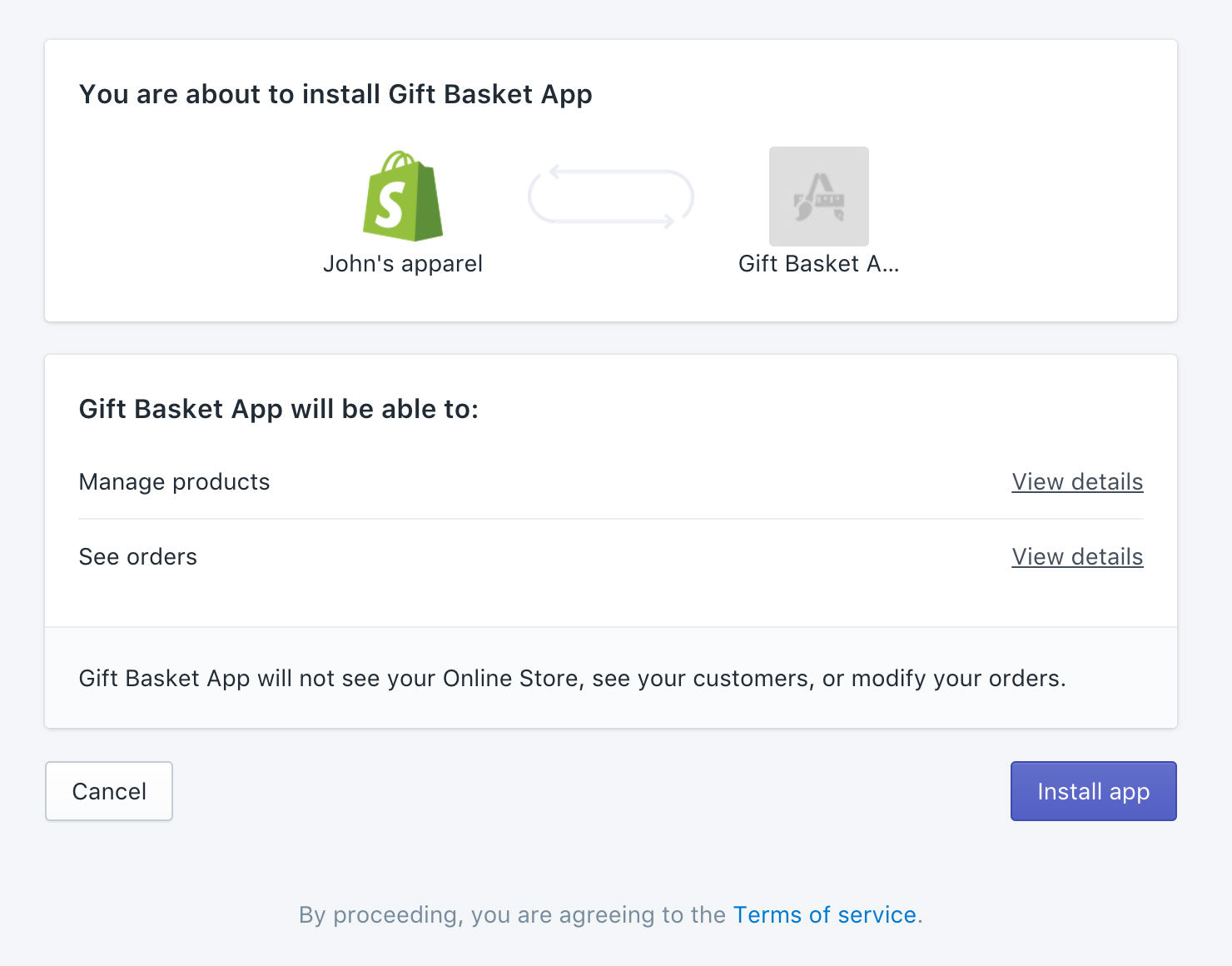
Task: Click the brush and ruler symbol in app icon
Action: pos(819,197)
